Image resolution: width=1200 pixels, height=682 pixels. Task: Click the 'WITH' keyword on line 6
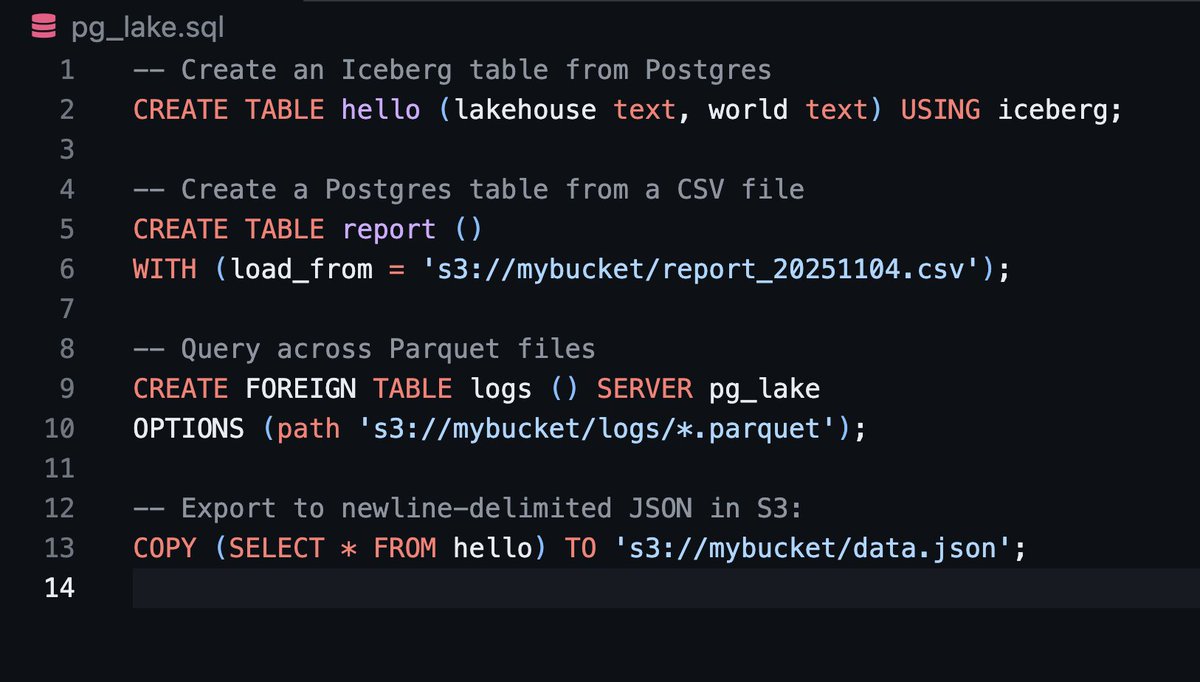pyautogui.click(x=163, y=269)
